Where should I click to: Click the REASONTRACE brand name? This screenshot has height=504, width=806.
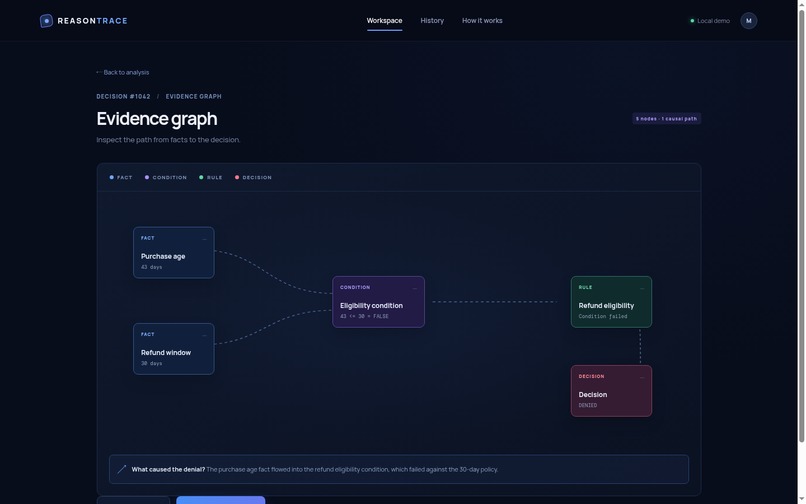pyautogui.click(x=93, y=21)
